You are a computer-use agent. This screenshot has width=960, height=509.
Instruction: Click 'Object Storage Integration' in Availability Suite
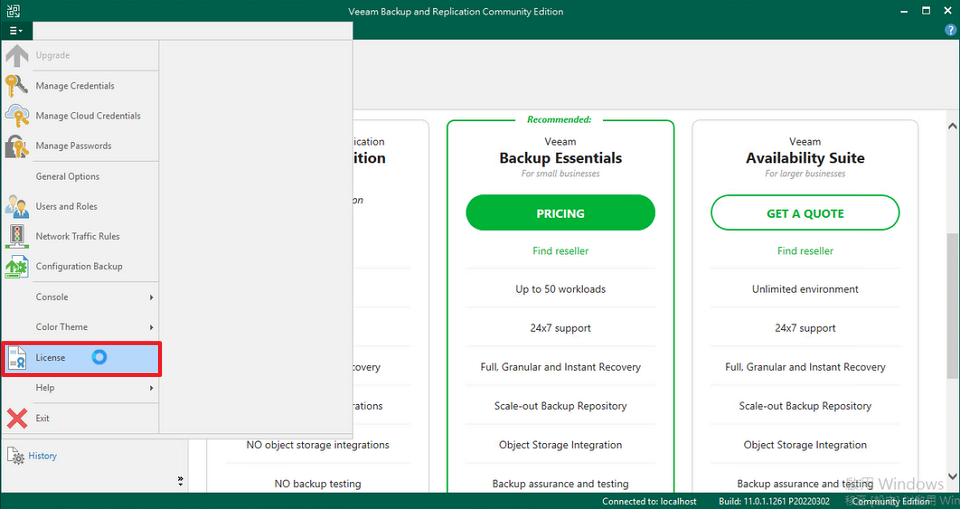[x=805, y=445]
